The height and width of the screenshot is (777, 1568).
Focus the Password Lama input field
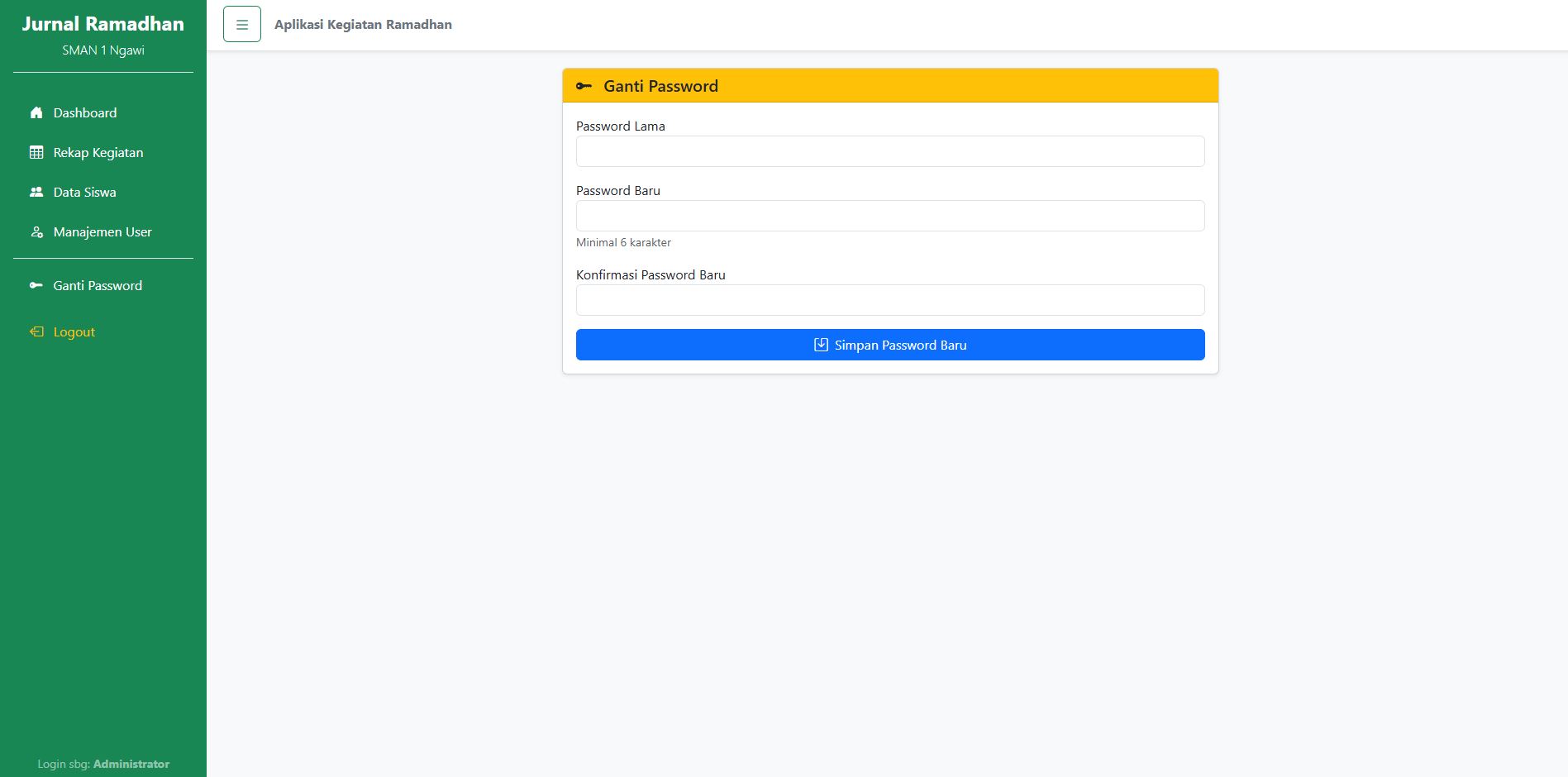[890, 151]
